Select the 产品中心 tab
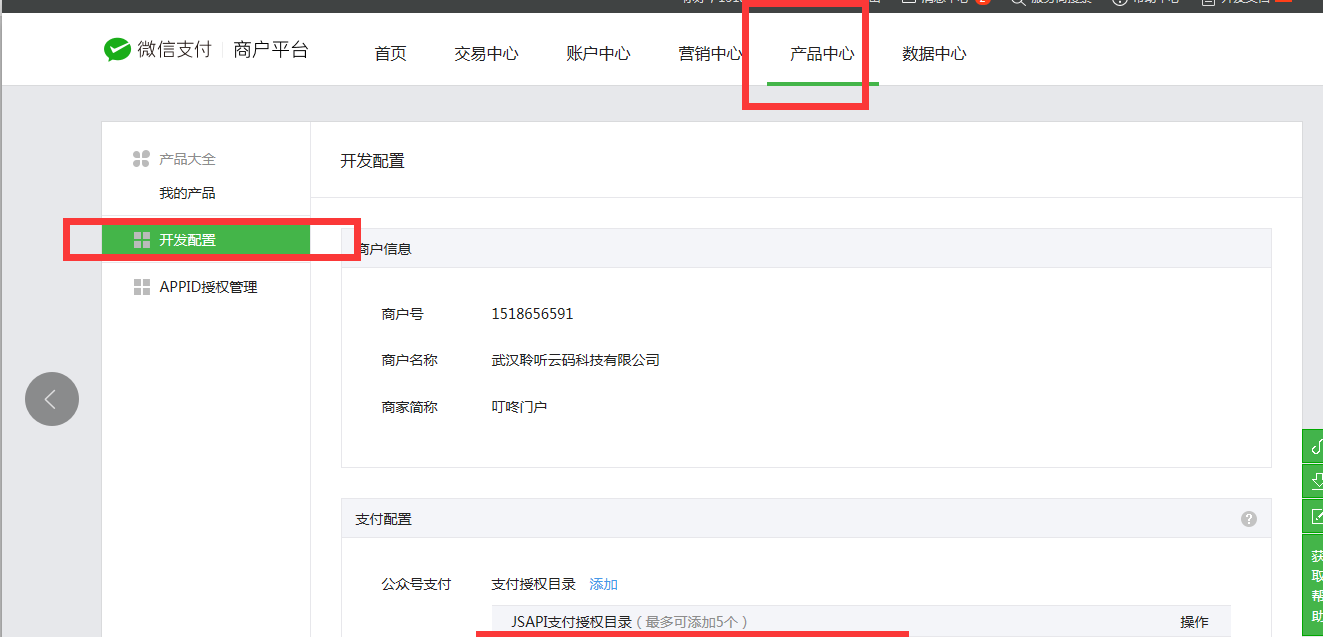1323x637 pixels. click(x=822, y=54)
